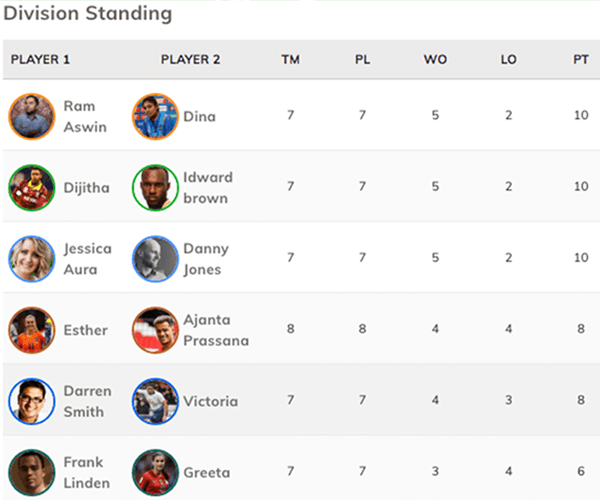Select Ajanta Prassana's profile image
This screenshot has height=500, width=600.
point(155,330)
